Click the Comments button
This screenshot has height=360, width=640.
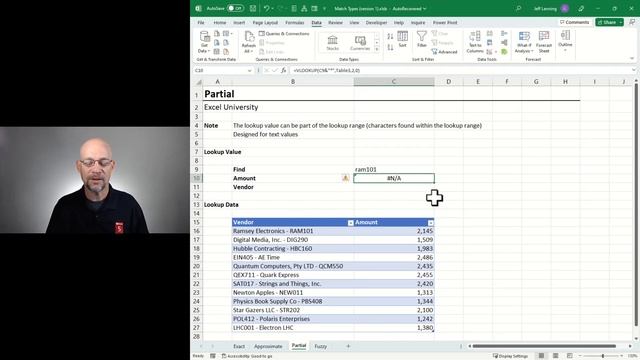click(x=574, y=22)
